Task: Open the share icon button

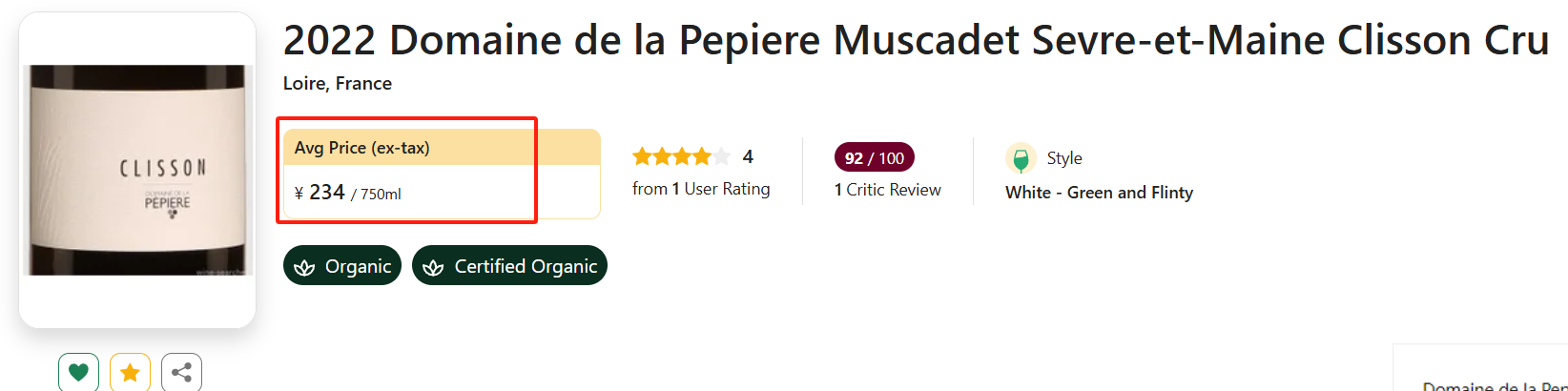Action: click(181, 372)
